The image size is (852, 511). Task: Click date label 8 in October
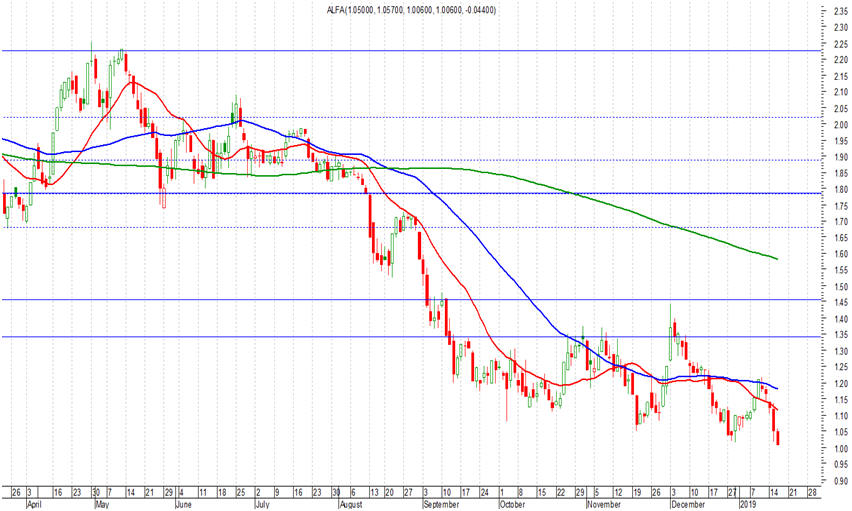[520, 493]
